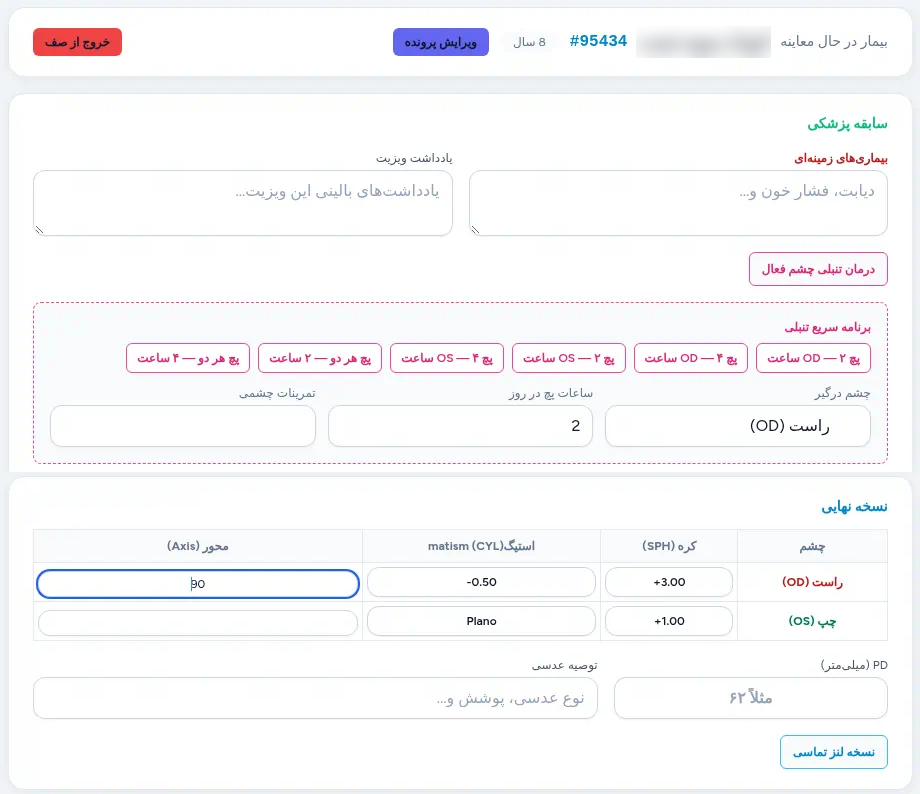Click the empty OS axis field
The width and height of the screenshot is (920, 794).
click(198, 623)
